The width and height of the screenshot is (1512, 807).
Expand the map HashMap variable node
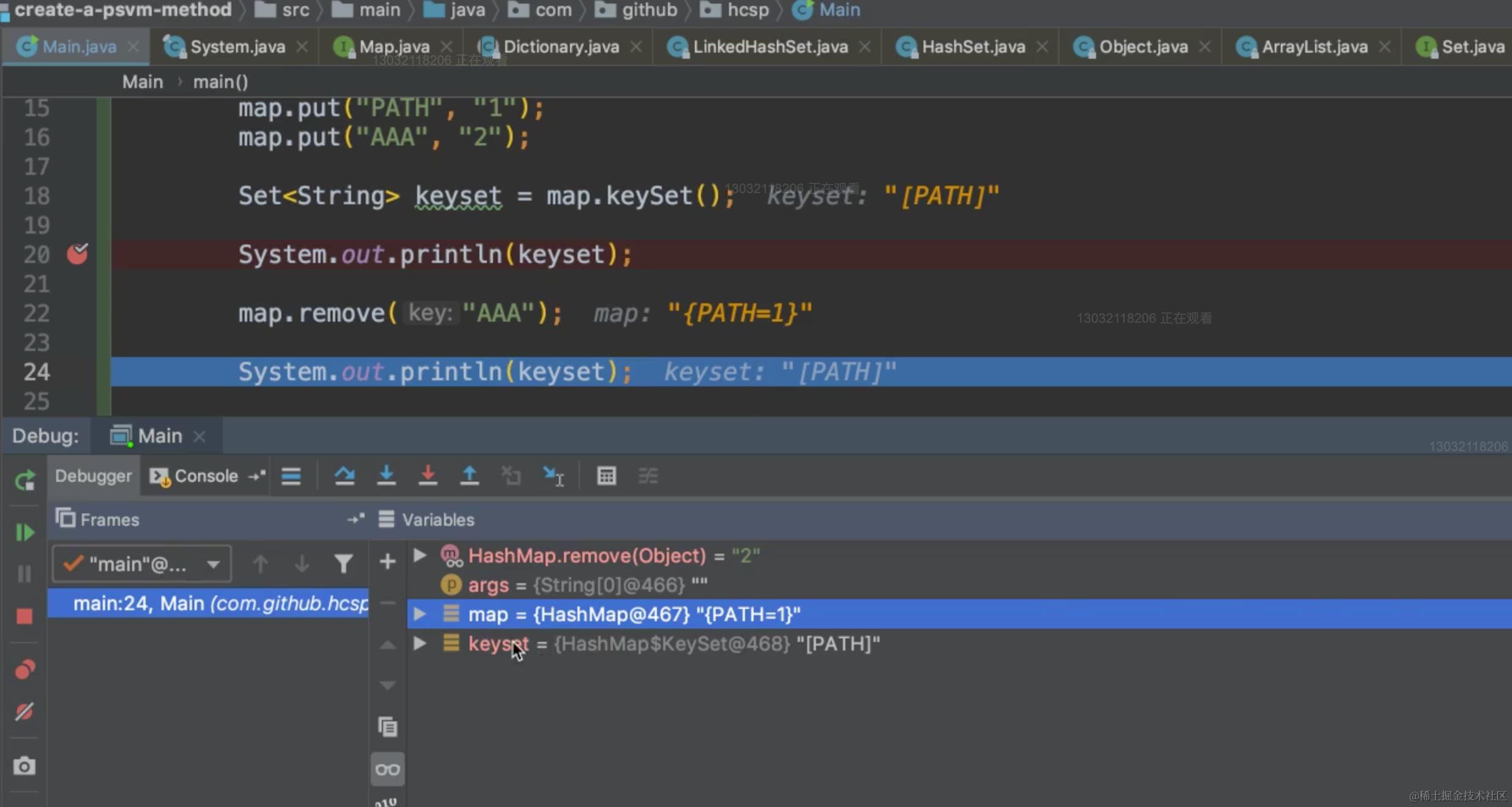420,614
